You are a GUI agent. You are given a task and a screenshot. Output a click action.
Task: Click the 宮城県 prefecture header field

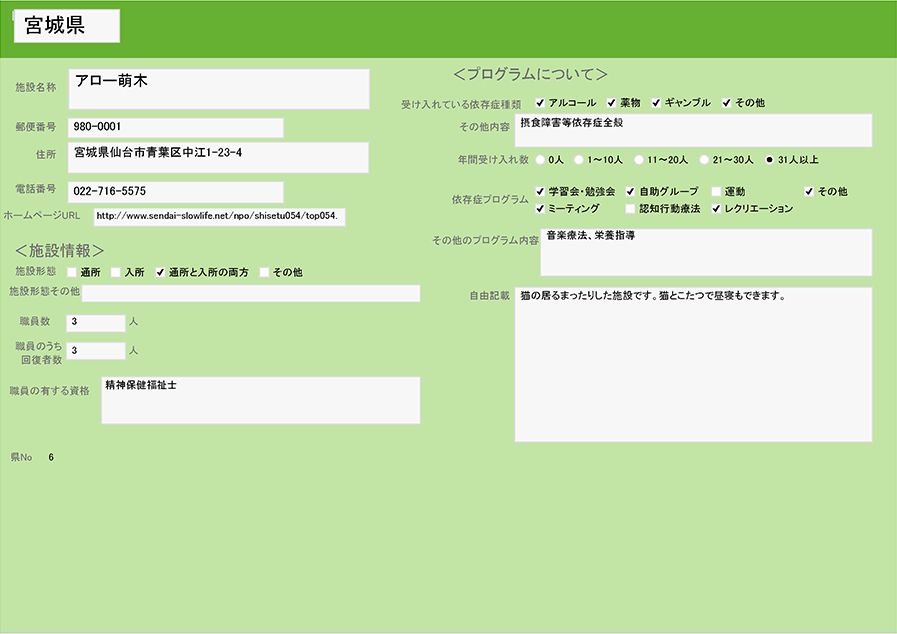coord(67,27)
